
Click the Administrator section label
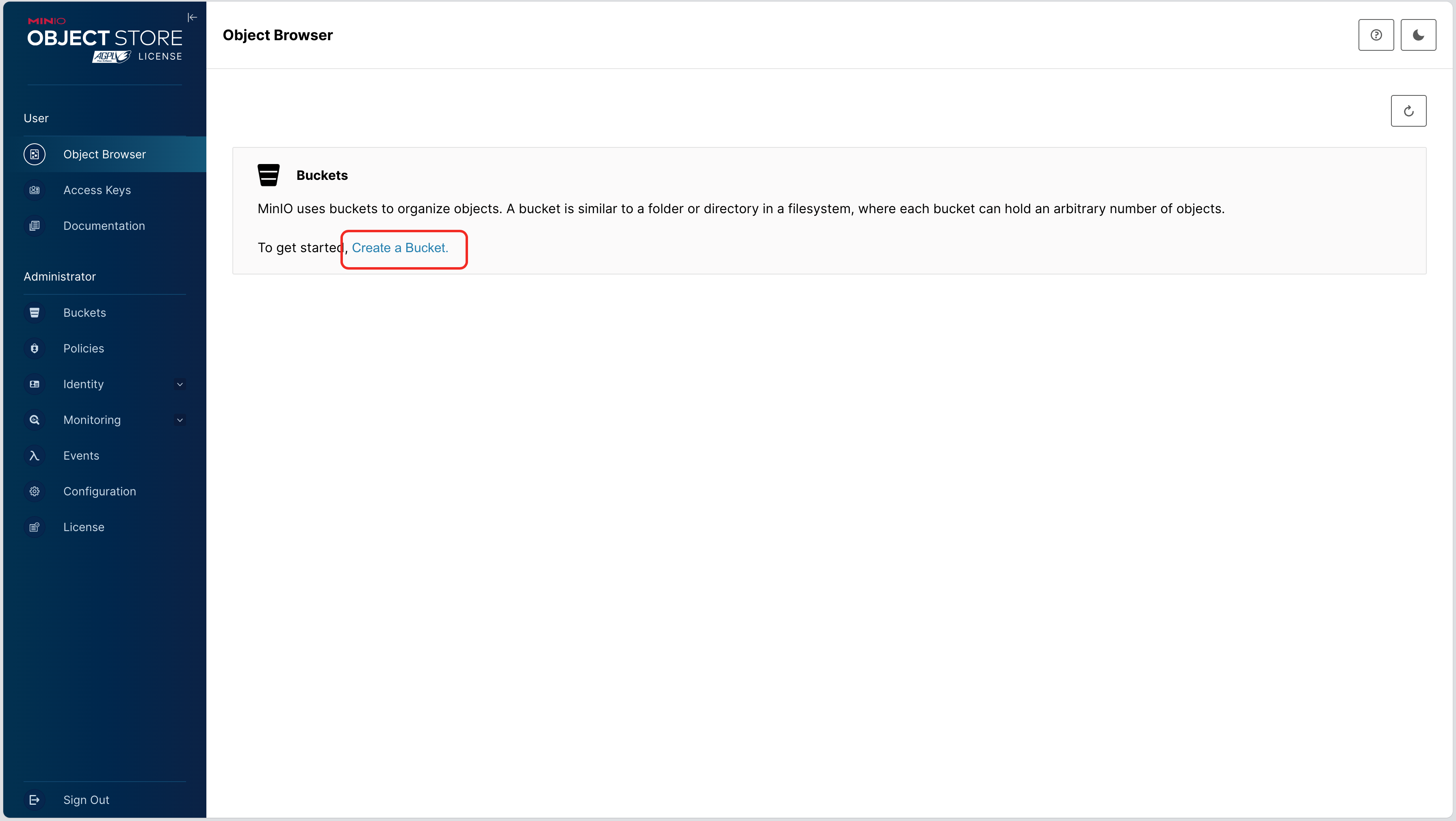tap(60, 276)
